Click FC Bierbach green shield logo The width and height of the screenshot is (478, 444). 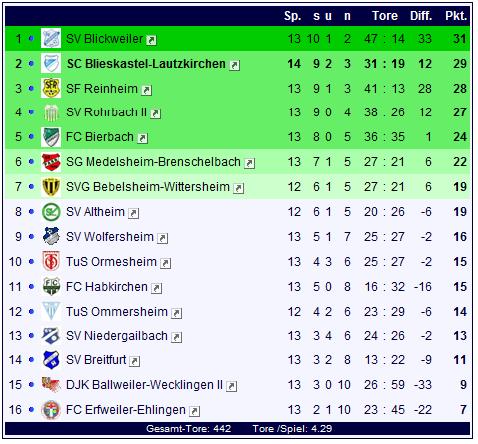pyautogui.click(x=51, y=137)
